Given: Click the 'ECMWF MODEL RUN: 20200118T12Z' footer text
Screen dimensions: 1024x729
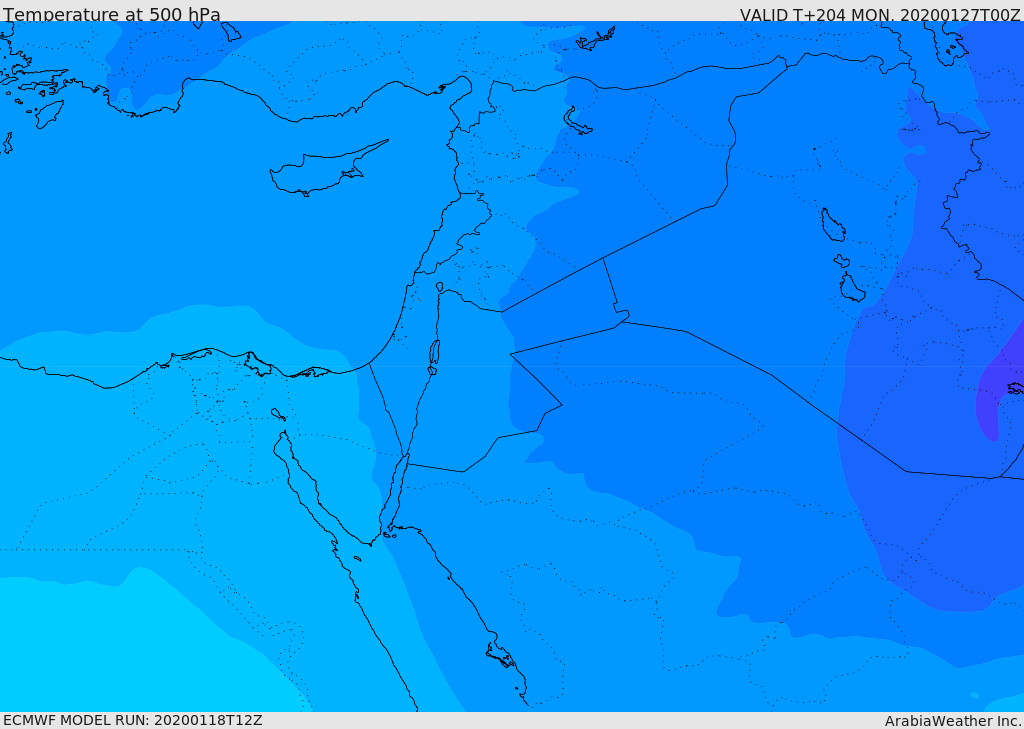Looking at the screenshot, I should [x=133, y=720].
